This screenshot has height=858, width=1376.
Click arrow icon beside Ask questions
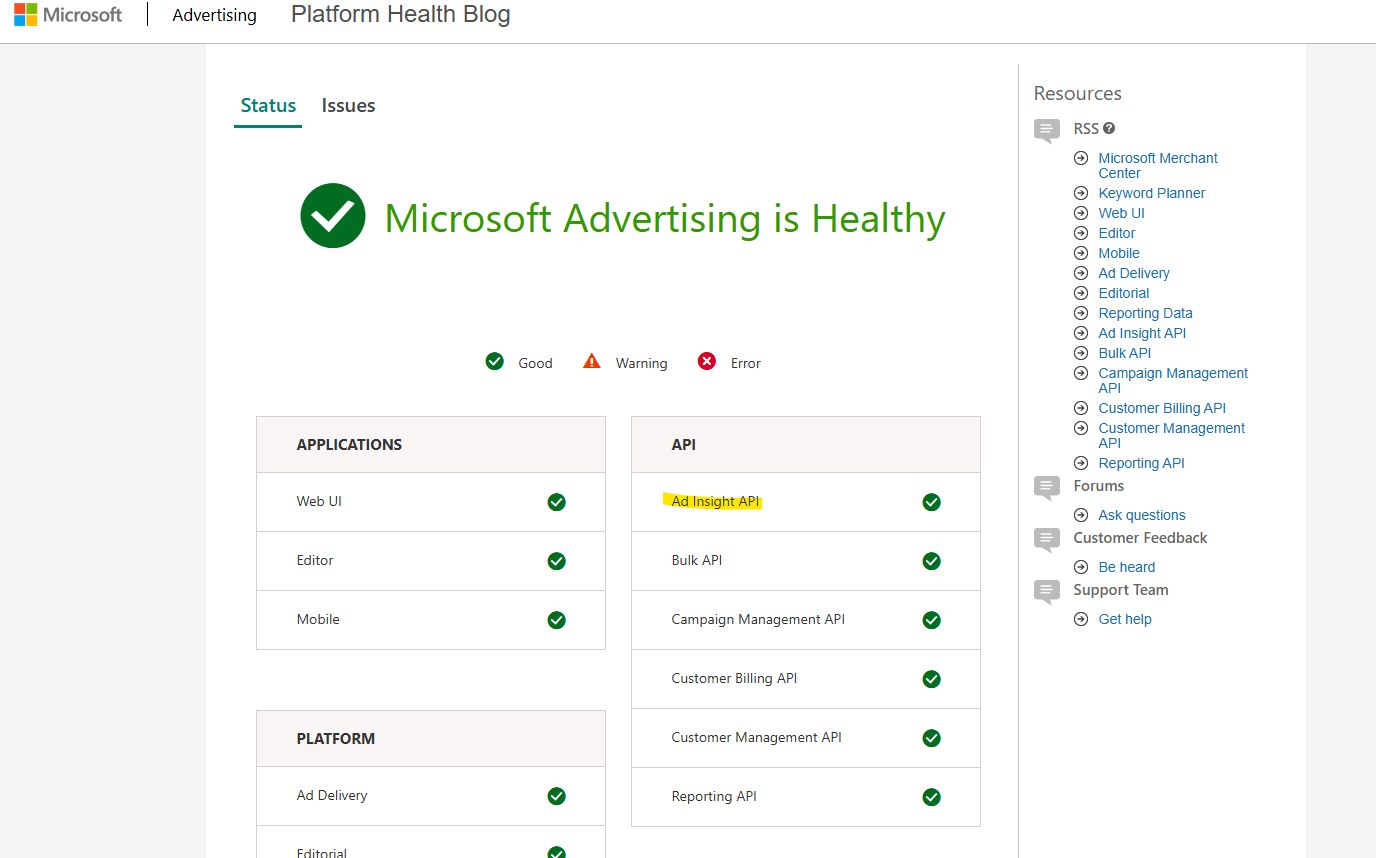tap(1080, 515)
